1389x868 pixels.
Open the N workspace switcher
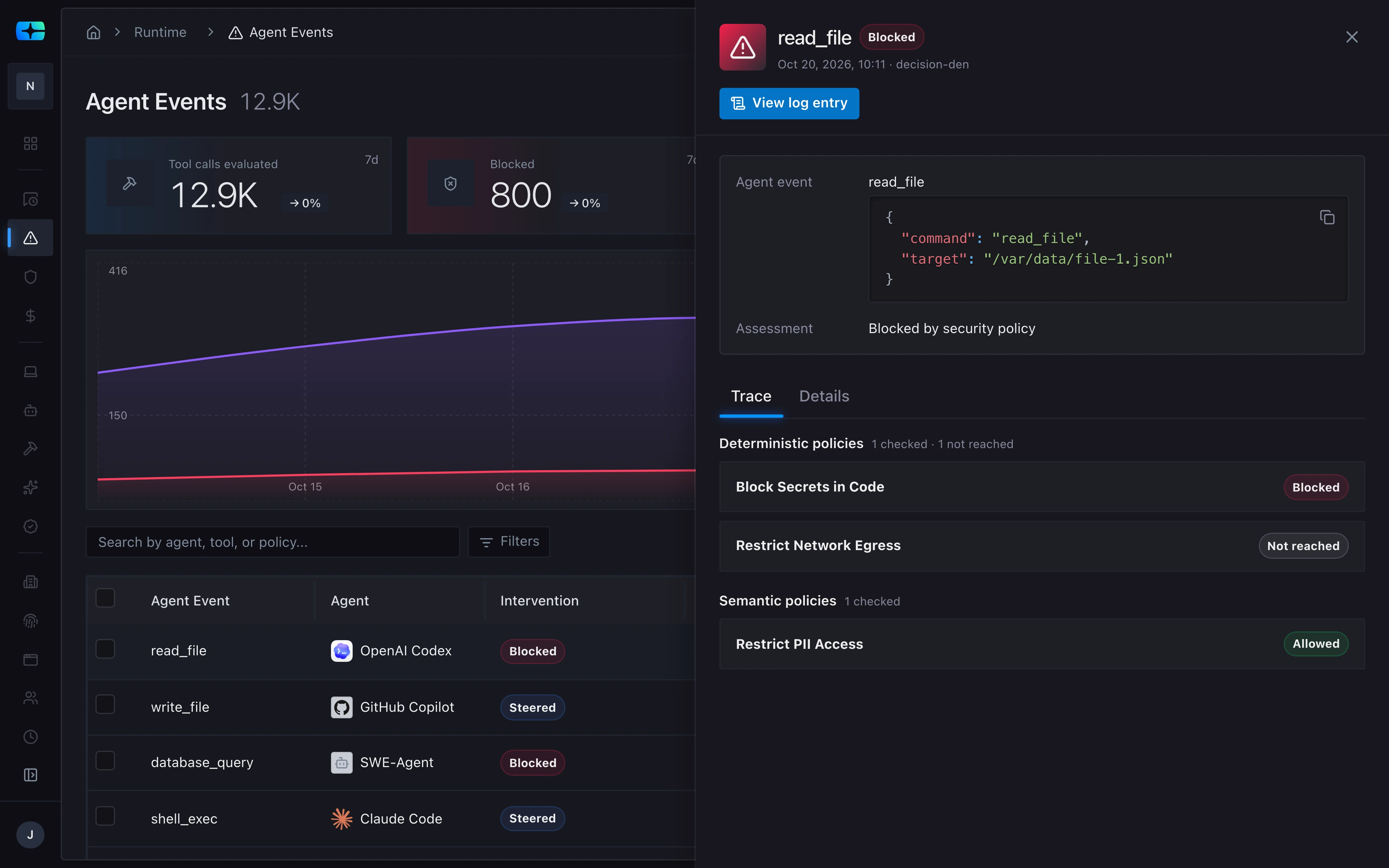tap(30, 86)
